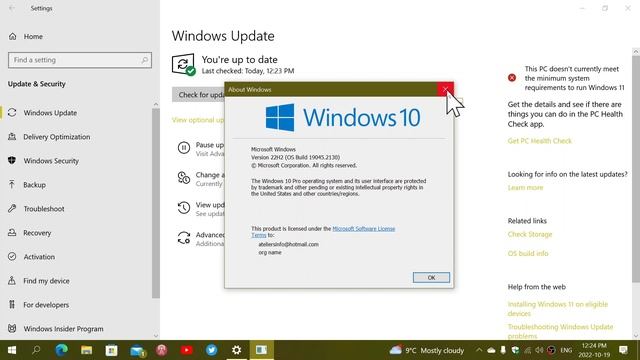Viewport: 640px width, 360px height.
Task: Click the View update history icon
Action: 184,207
